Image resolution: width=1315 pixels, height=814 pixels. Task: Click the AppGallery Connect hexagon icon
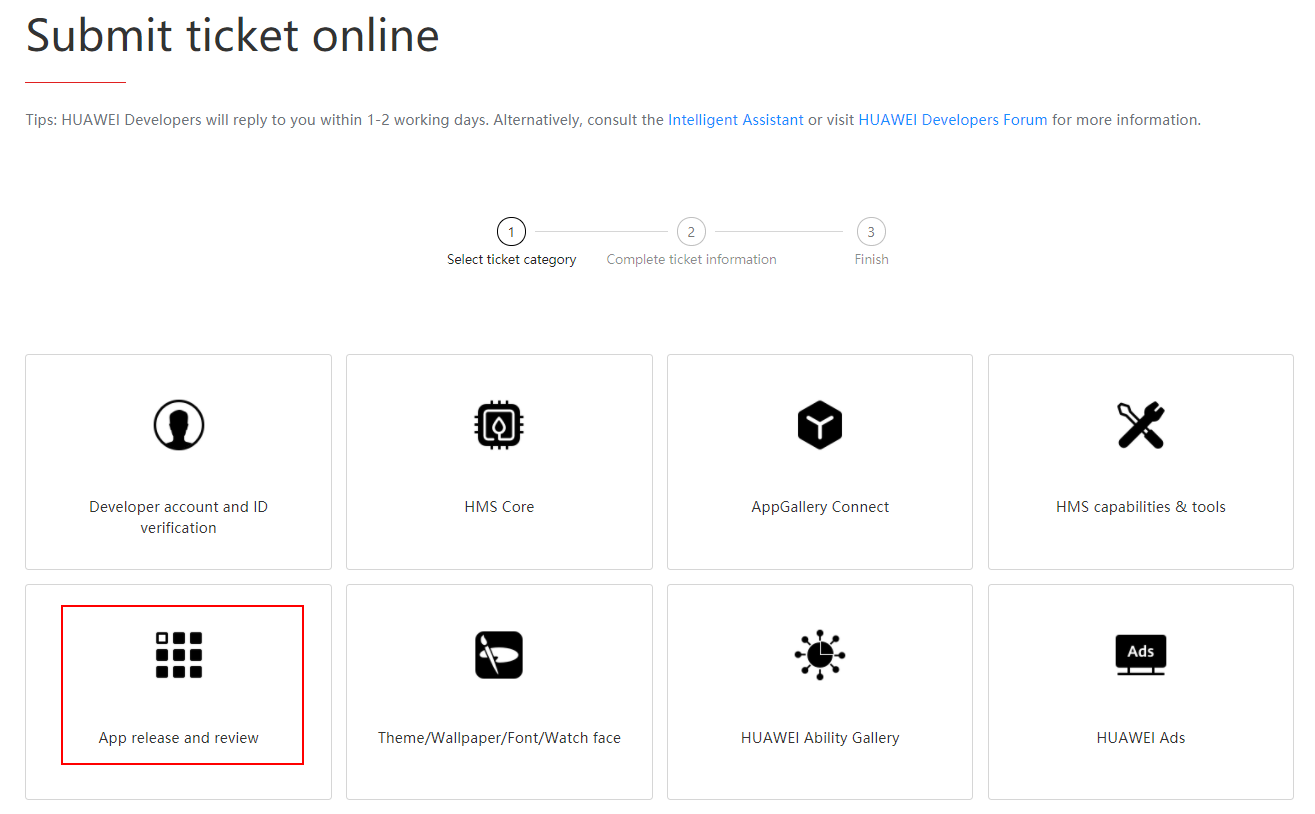click(x=820, y=424)
